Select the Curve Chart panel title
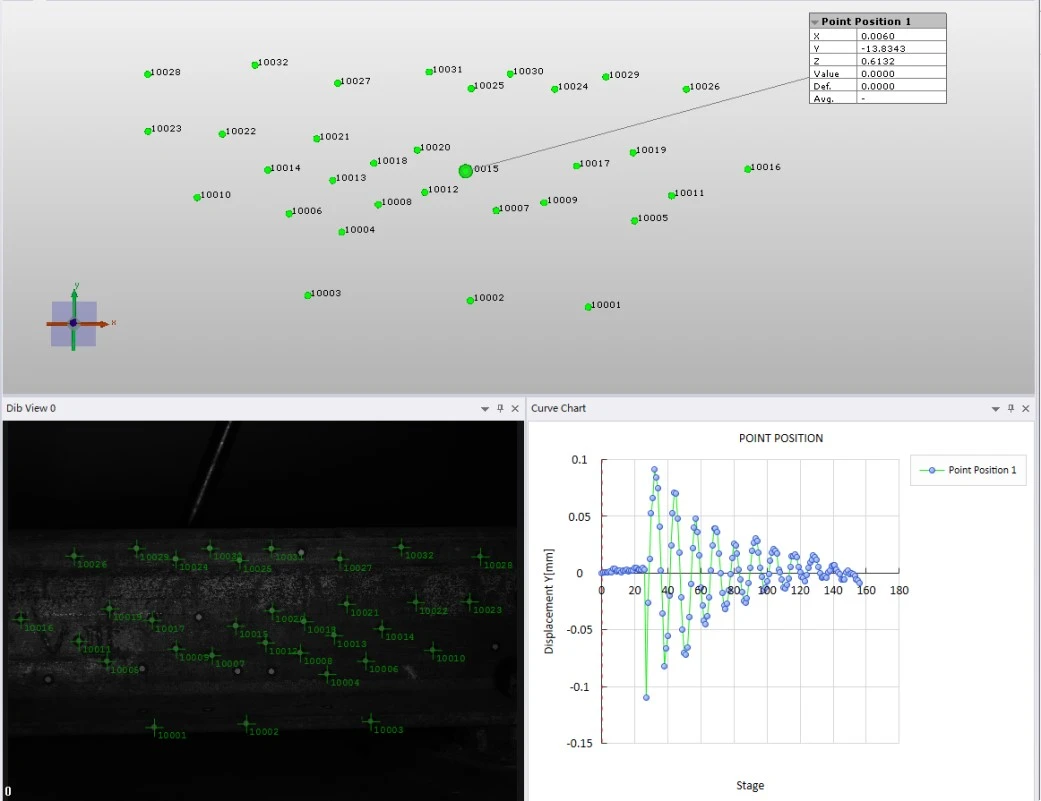The height and width of the screenshot is (801, 1041). (x=558, y=408)
